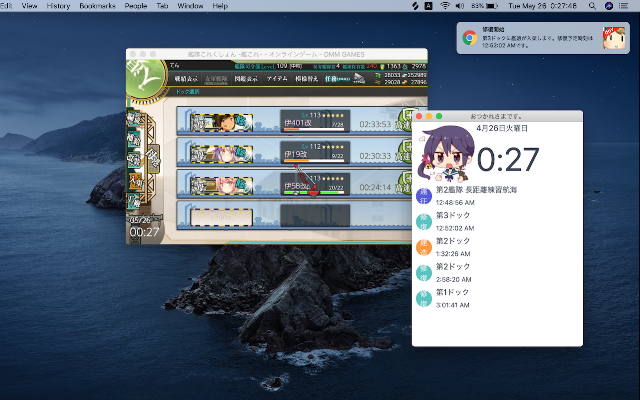
Task: Click the 12:52:02 AM time entry
Action: 455,228
